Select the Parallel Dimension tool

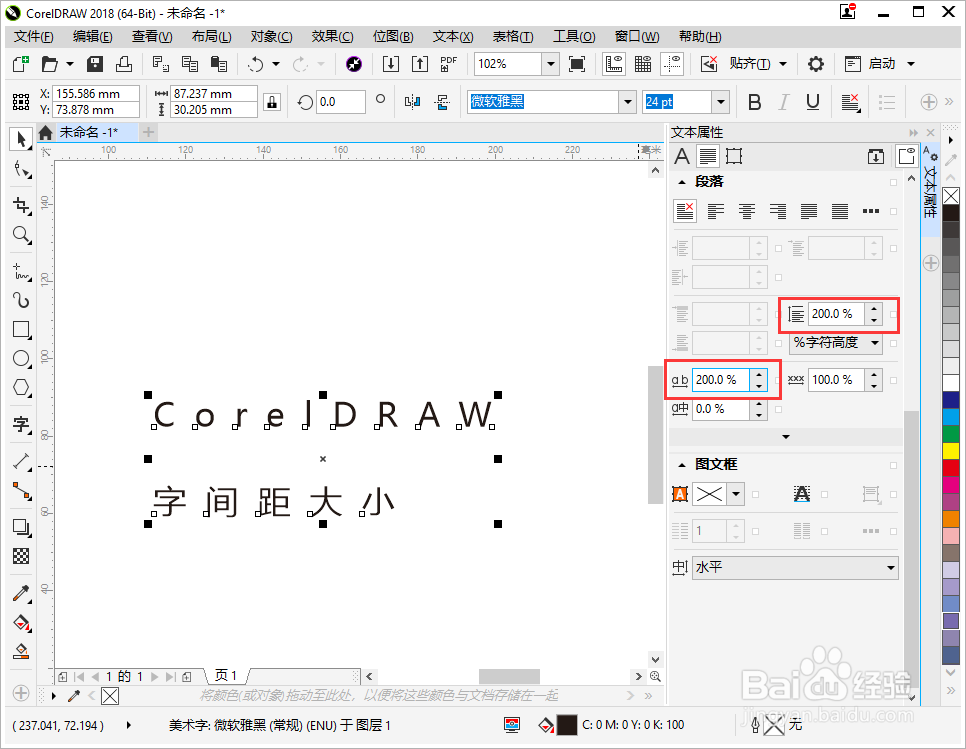point(21,461)
